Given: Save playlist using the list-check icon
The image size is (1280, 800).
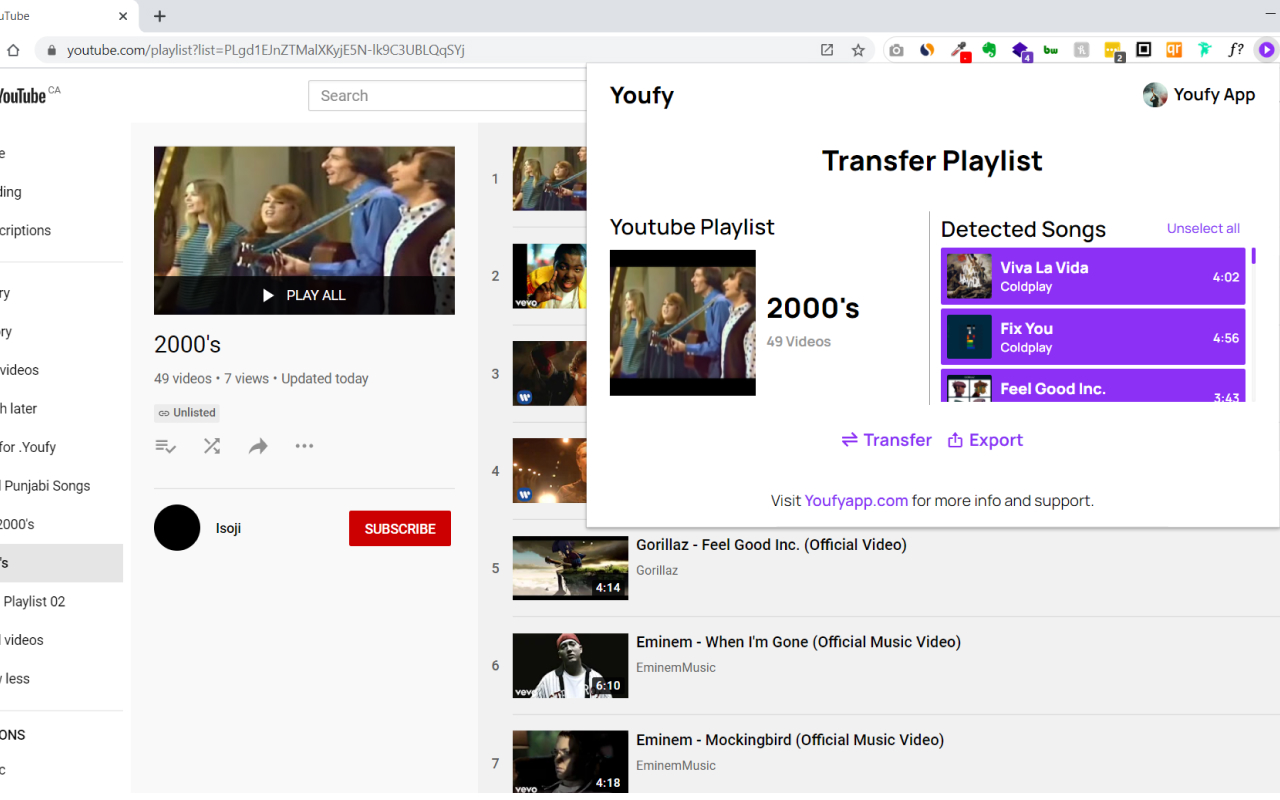Looking at the screenshot, I should [x=166, y=446].
